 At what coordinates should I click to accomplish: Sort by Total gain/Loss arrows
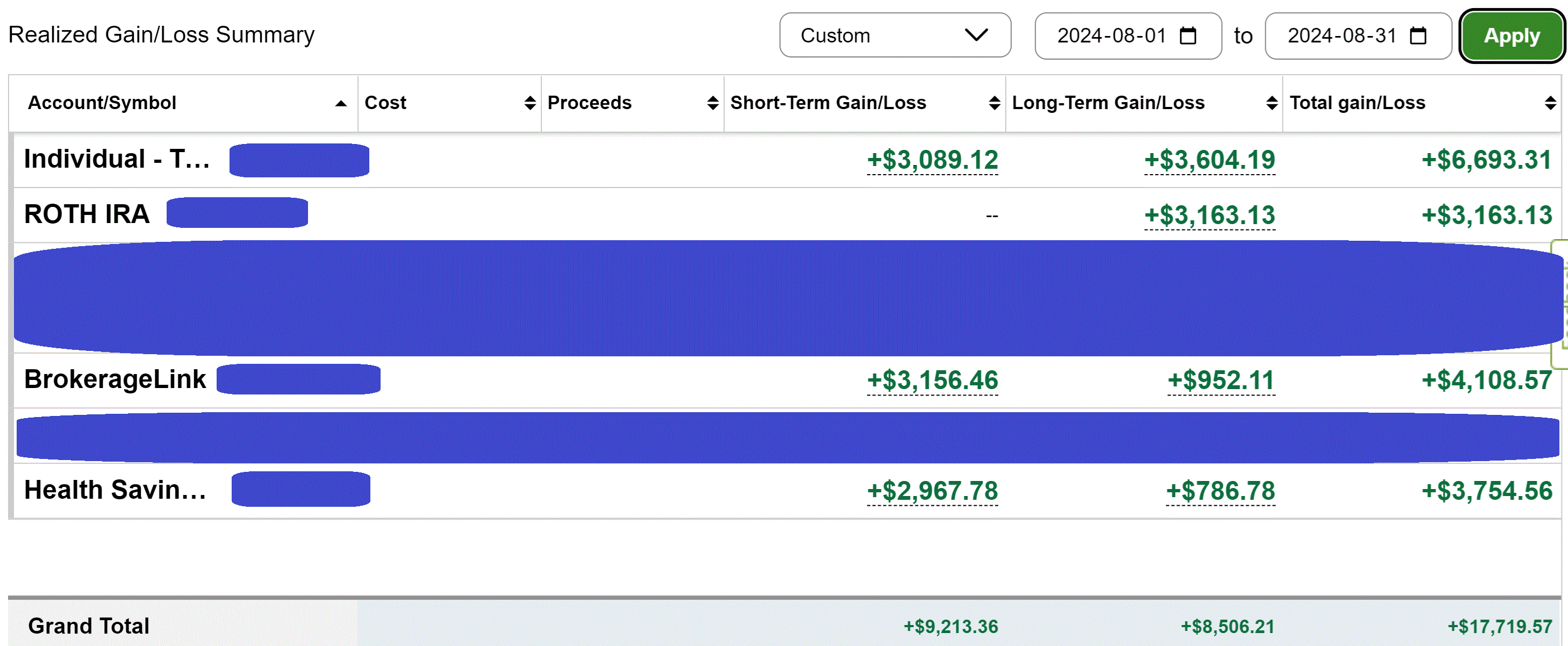pos(1550,104)
